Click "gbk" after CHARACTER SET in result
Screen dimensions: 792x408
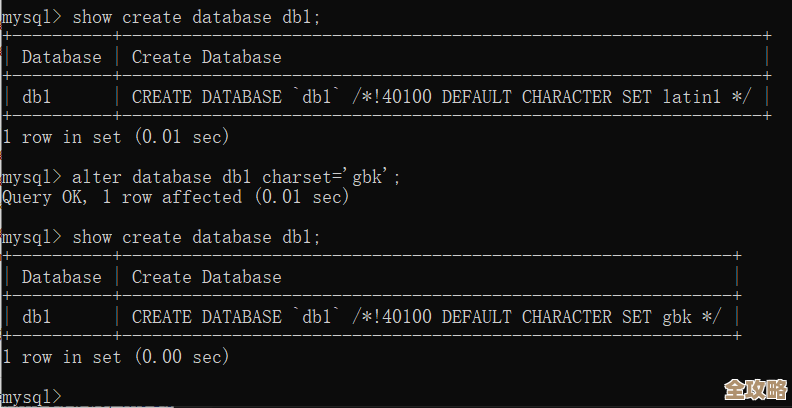click(677, 317)
